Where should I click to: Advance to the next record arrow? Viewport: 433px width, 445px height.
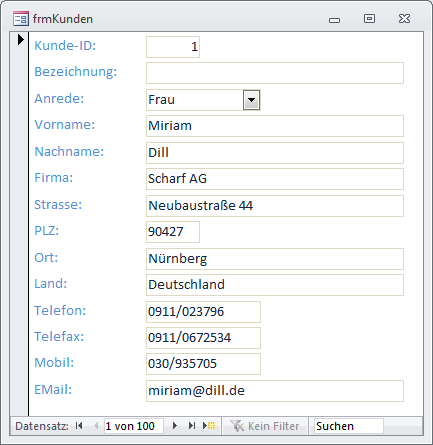pos(175,426)
